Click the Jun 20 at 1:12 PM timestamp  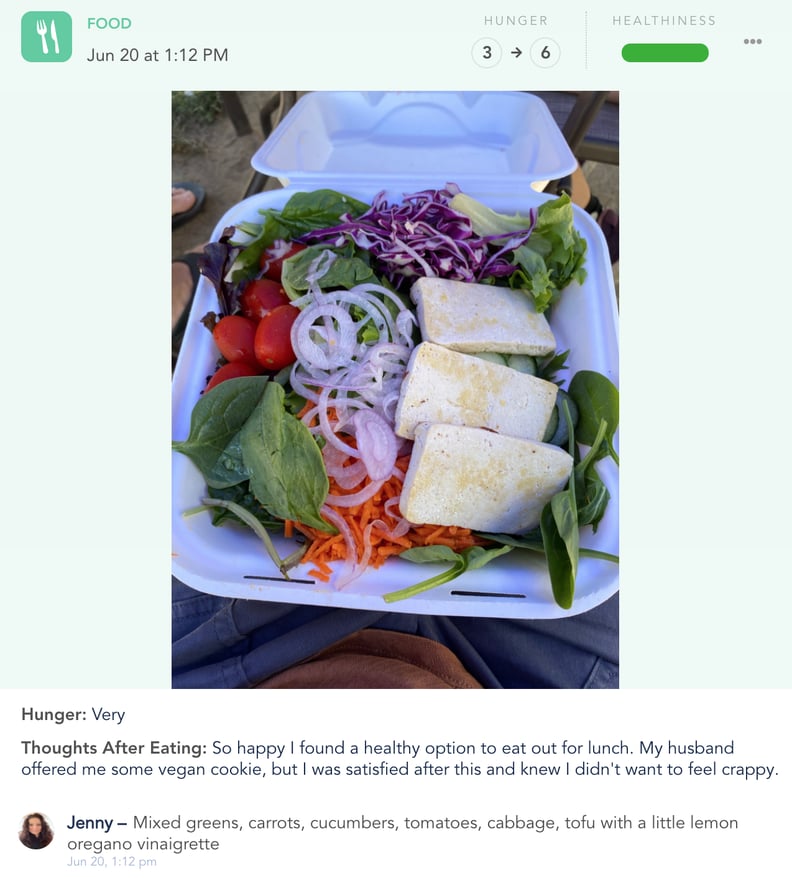tap(157, 55)
